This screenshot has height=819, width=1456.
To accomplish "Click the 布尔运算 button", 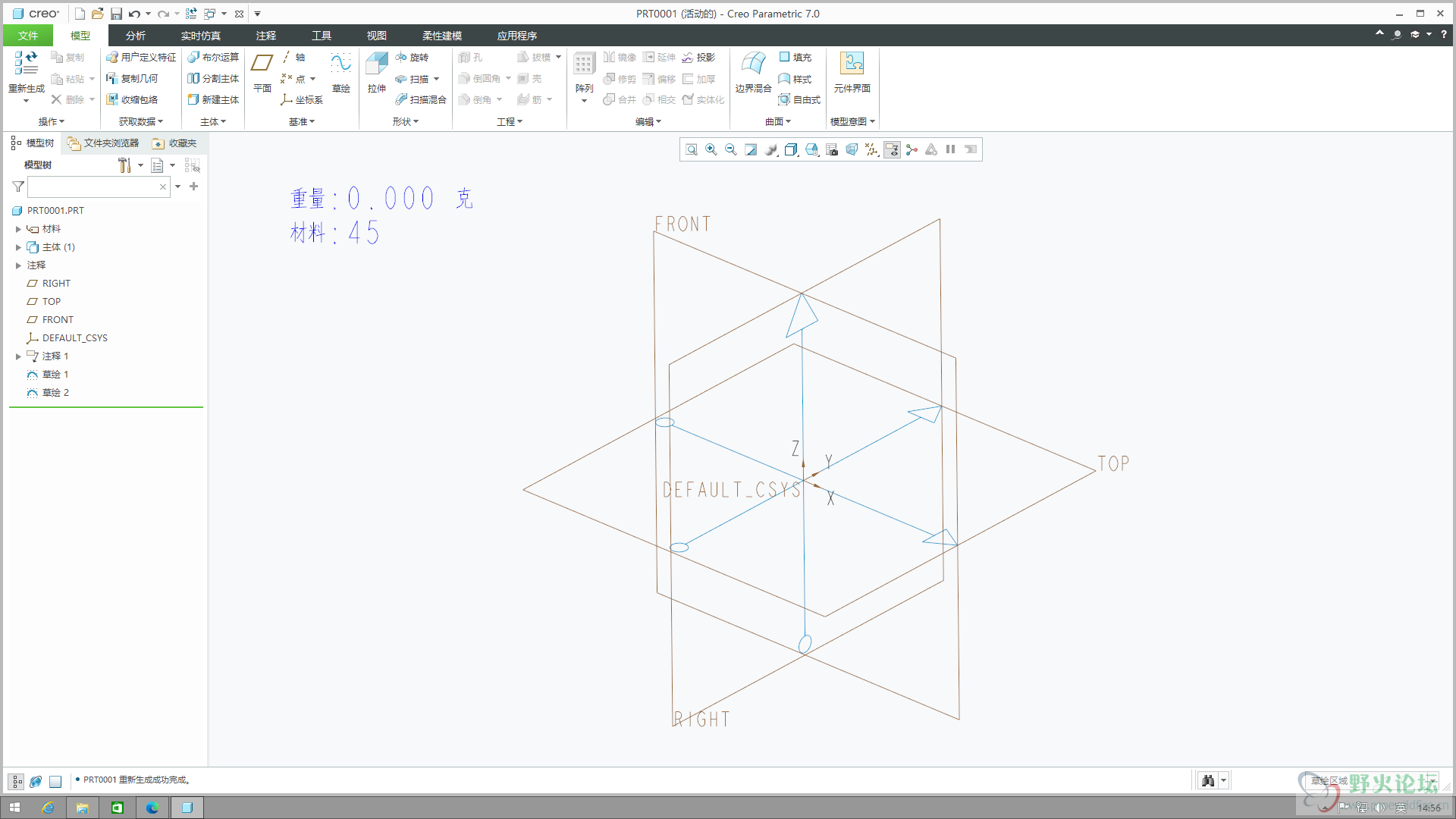I will point(213,57).
